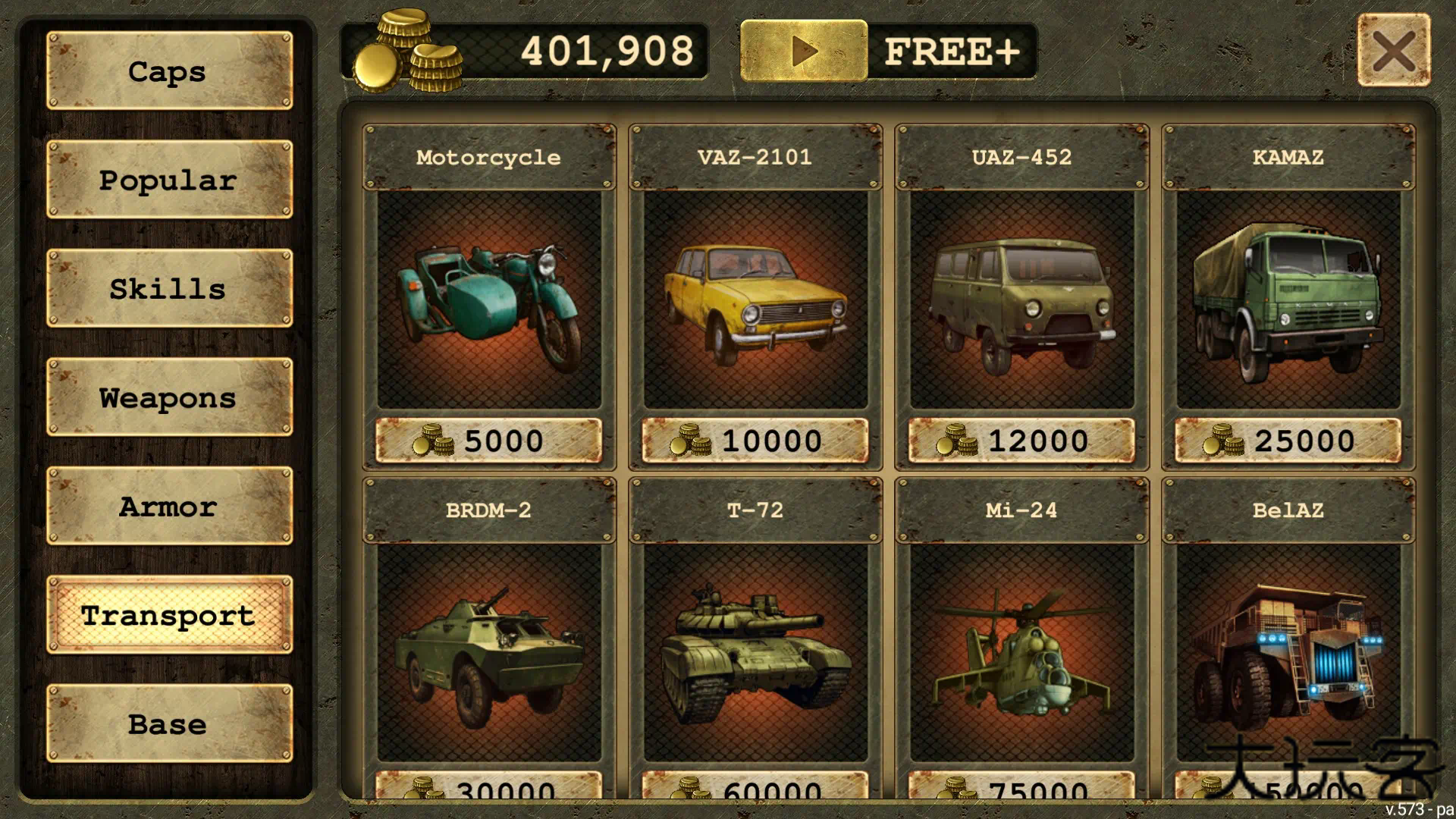Pick the BelAZ dump truck picture
The image size is (1456, 819).
[x=1288, y=653]
